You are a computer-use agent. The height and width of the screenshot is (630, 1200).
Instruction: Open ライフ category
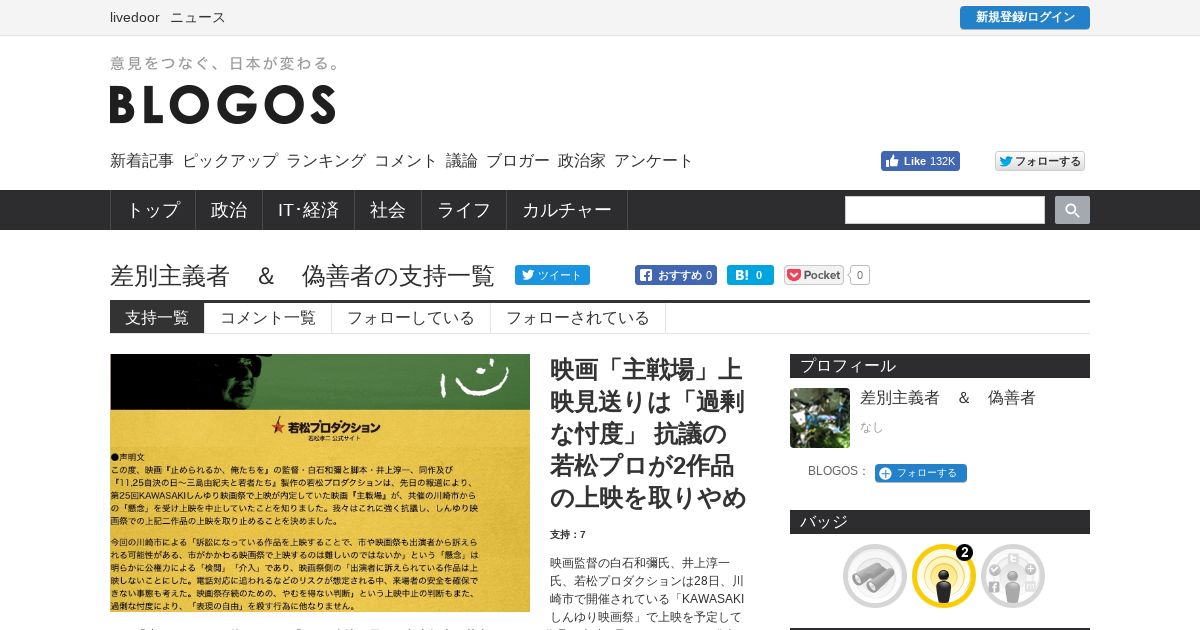tap(464, 210)
